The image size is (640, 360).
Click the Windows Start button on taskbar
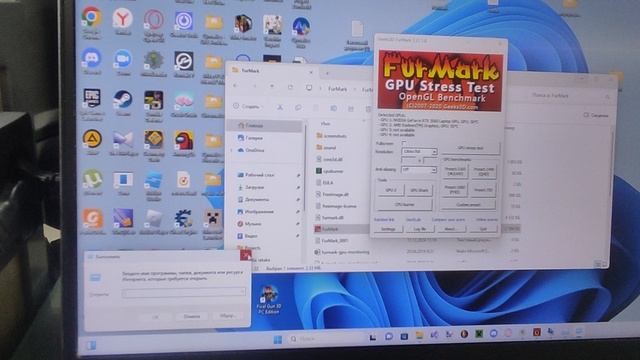[x=278, y=340]
